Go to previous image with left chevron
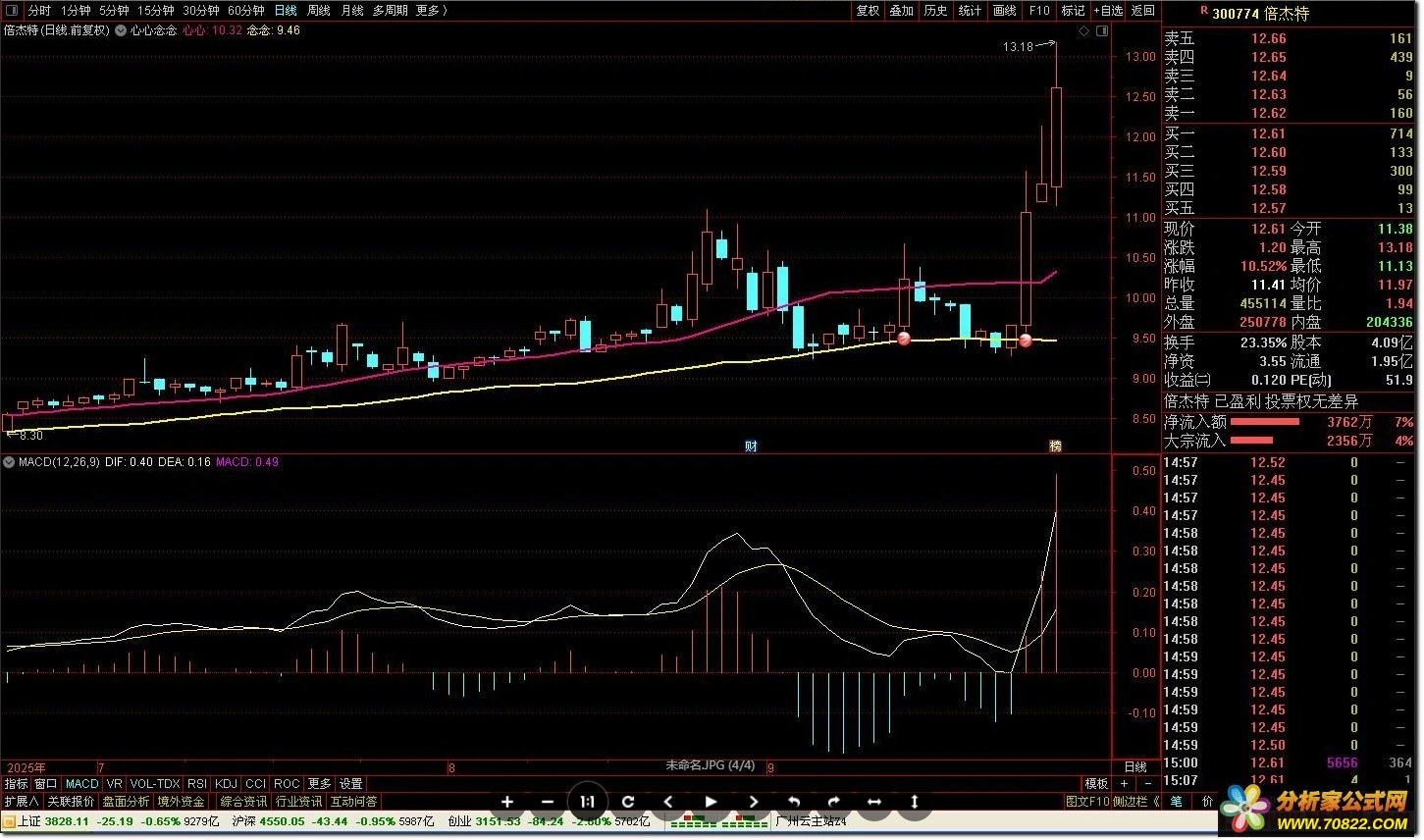The height and width of the screenshot is (840, 1424). point(668,802)
